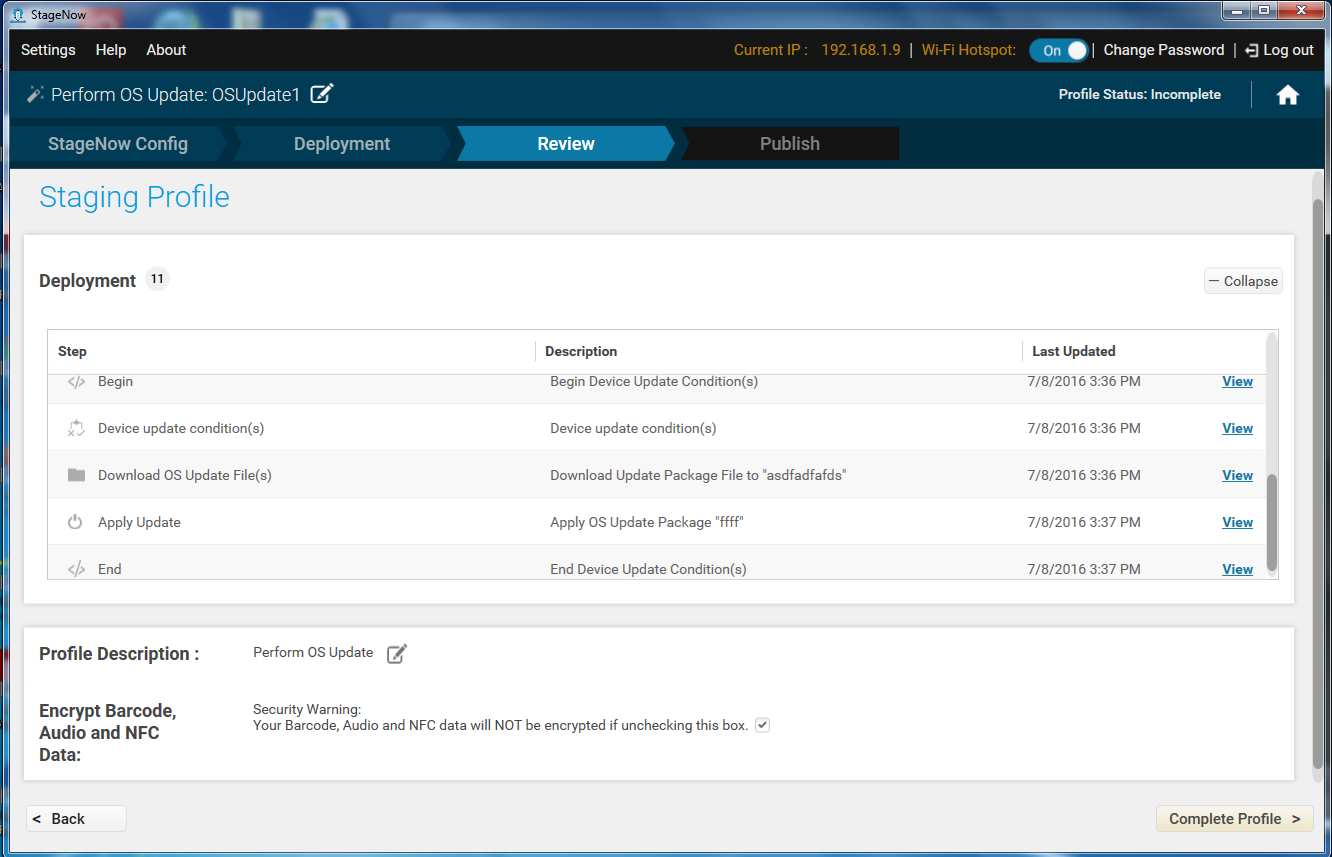Click the code icon in Begin row
The height and width of the screenshot is (857, 1332).
point(76,382)
